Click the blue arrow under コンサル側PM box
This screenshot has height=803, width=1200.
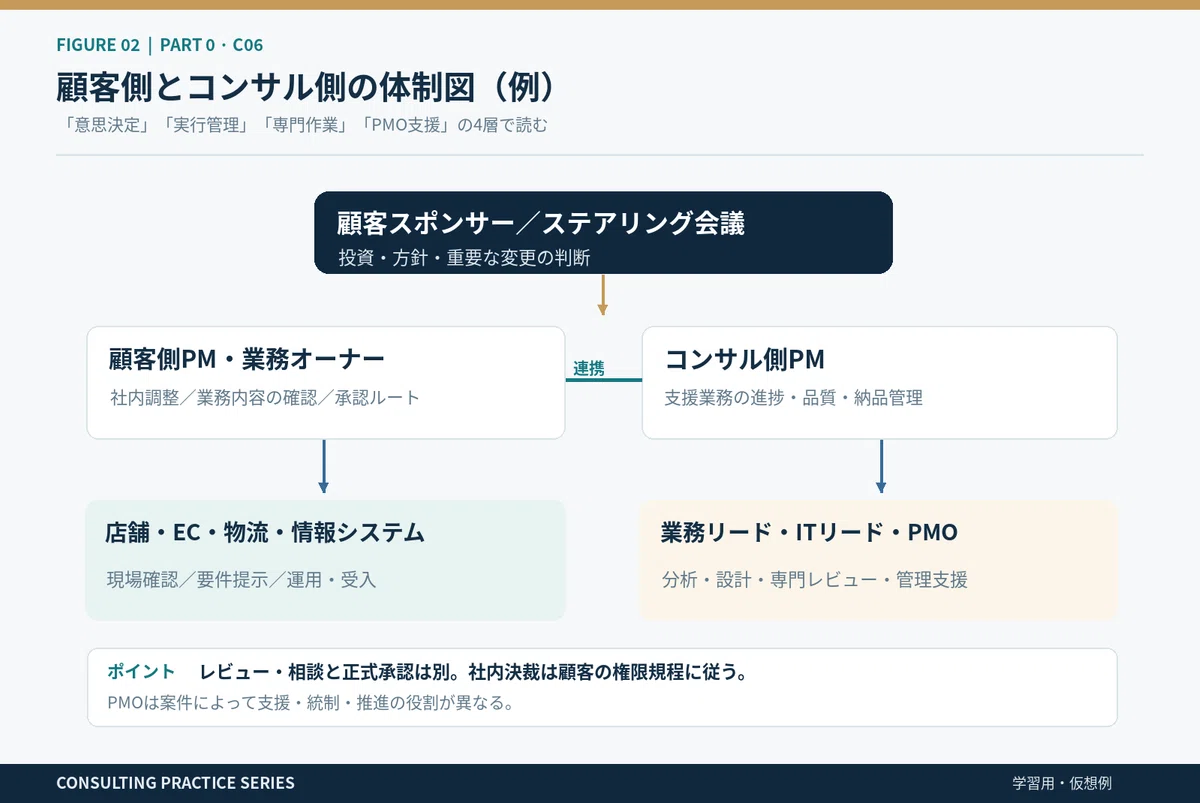click(x=881, y=466)
